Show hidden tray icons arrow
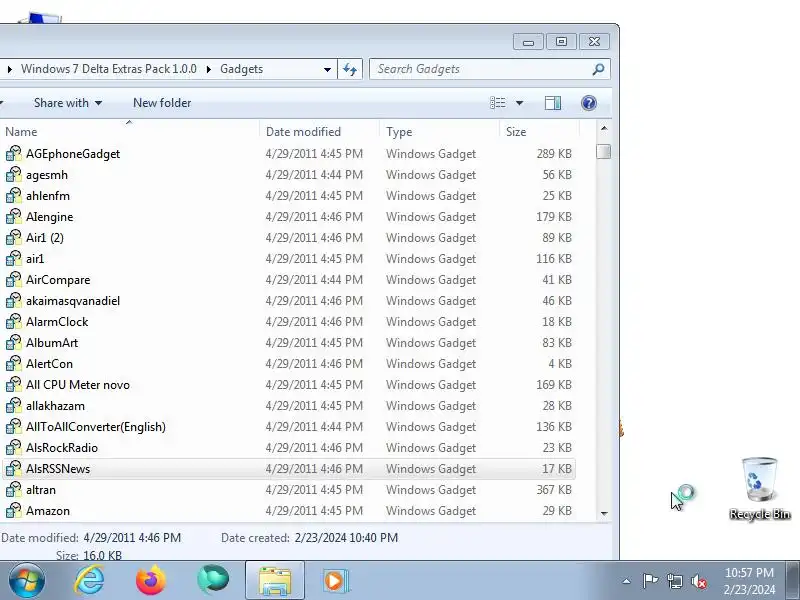 627,581
